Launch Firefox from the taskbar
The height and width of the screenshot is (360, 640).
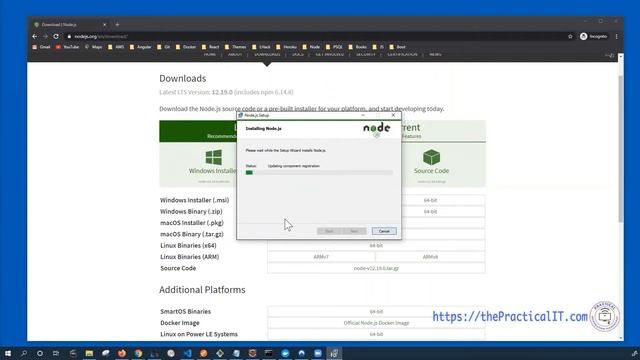point(122,353)
